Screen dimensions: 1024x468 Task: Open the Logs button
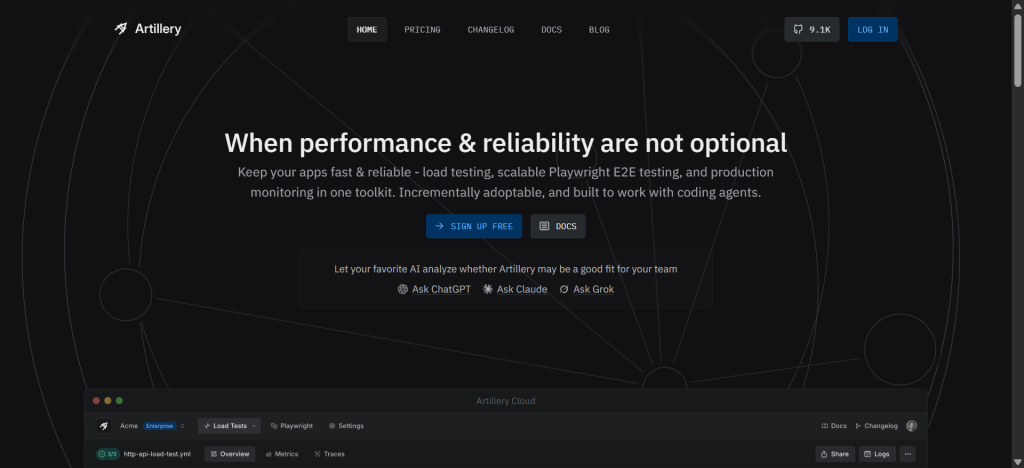coord(877,454)
